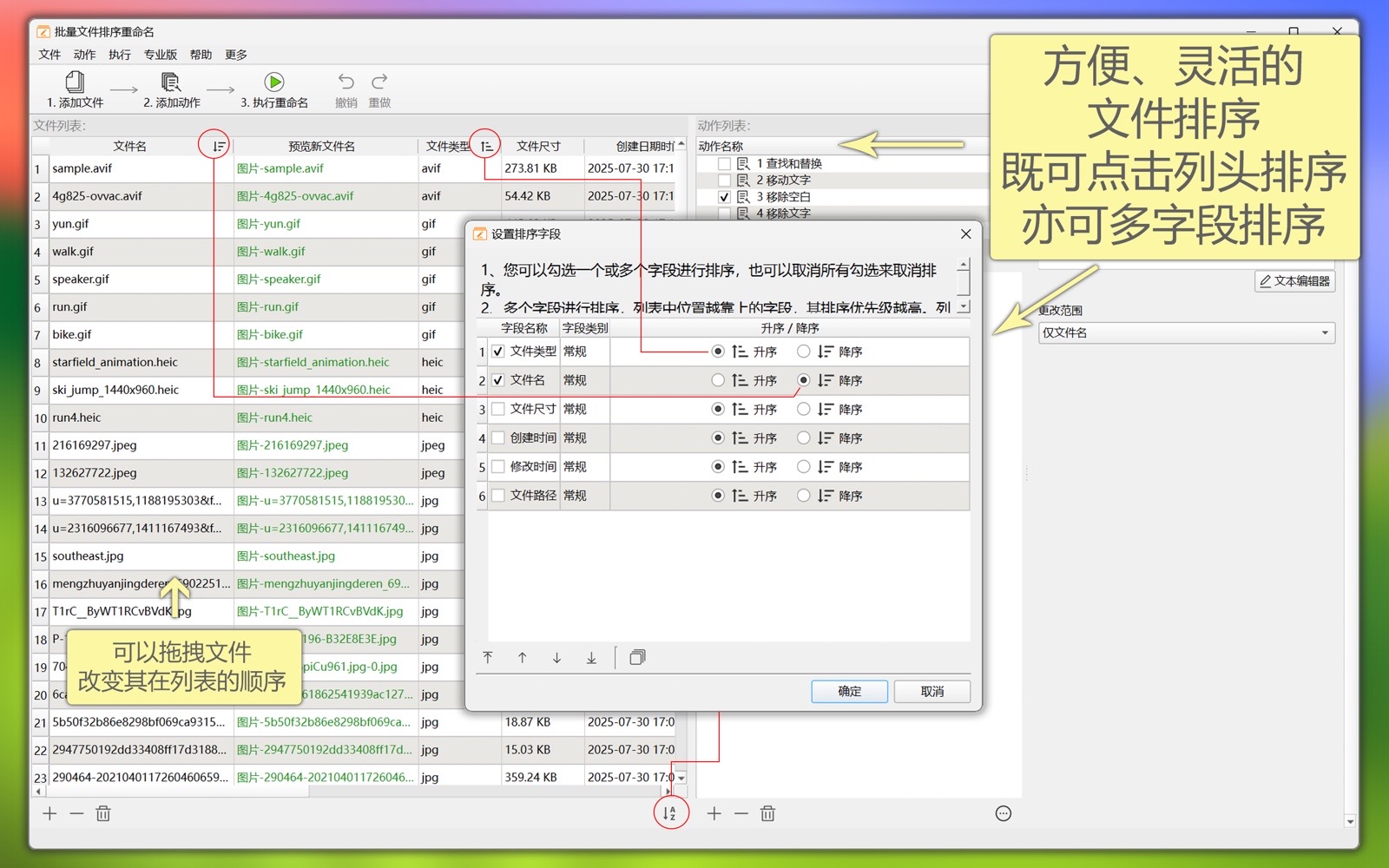The width and height of the screenshot is (1389, 868).
Task: Uncheck the 文件类型 sort field checkbox
Action: [498, 352]
